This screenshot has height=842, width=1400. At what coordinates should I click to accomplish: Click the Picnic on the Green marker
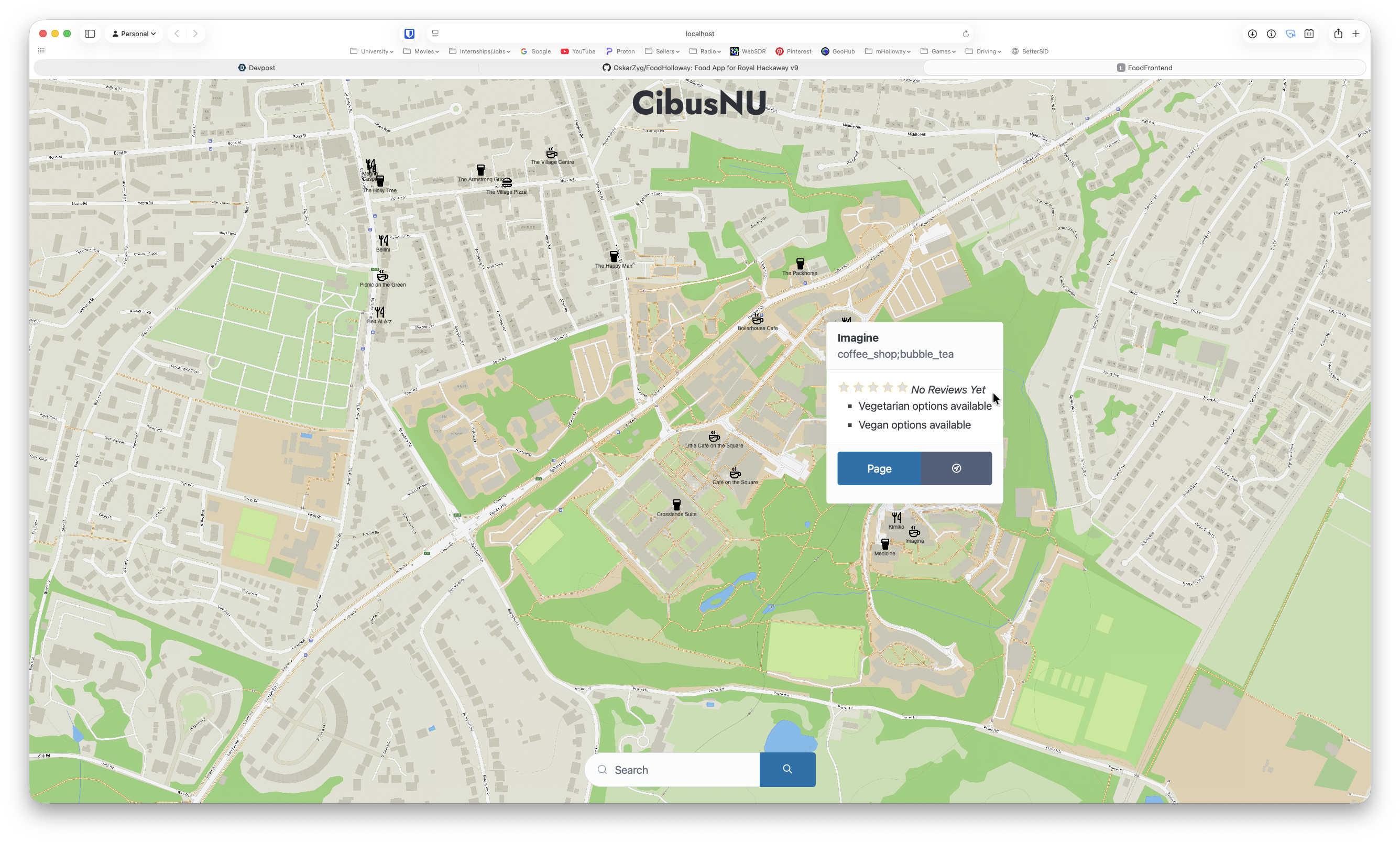click(x=382, y=276)
